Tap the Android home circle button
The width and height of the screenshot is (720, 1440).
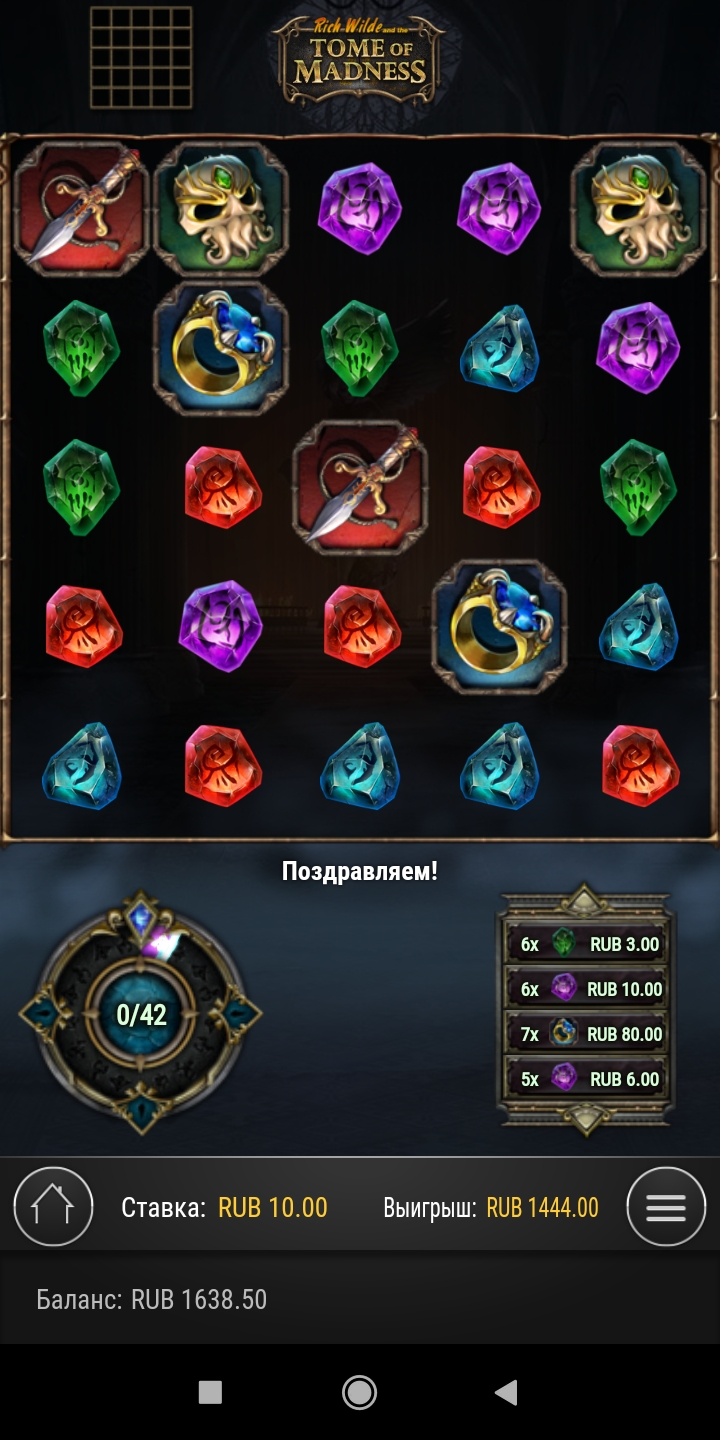[359, 1392]
